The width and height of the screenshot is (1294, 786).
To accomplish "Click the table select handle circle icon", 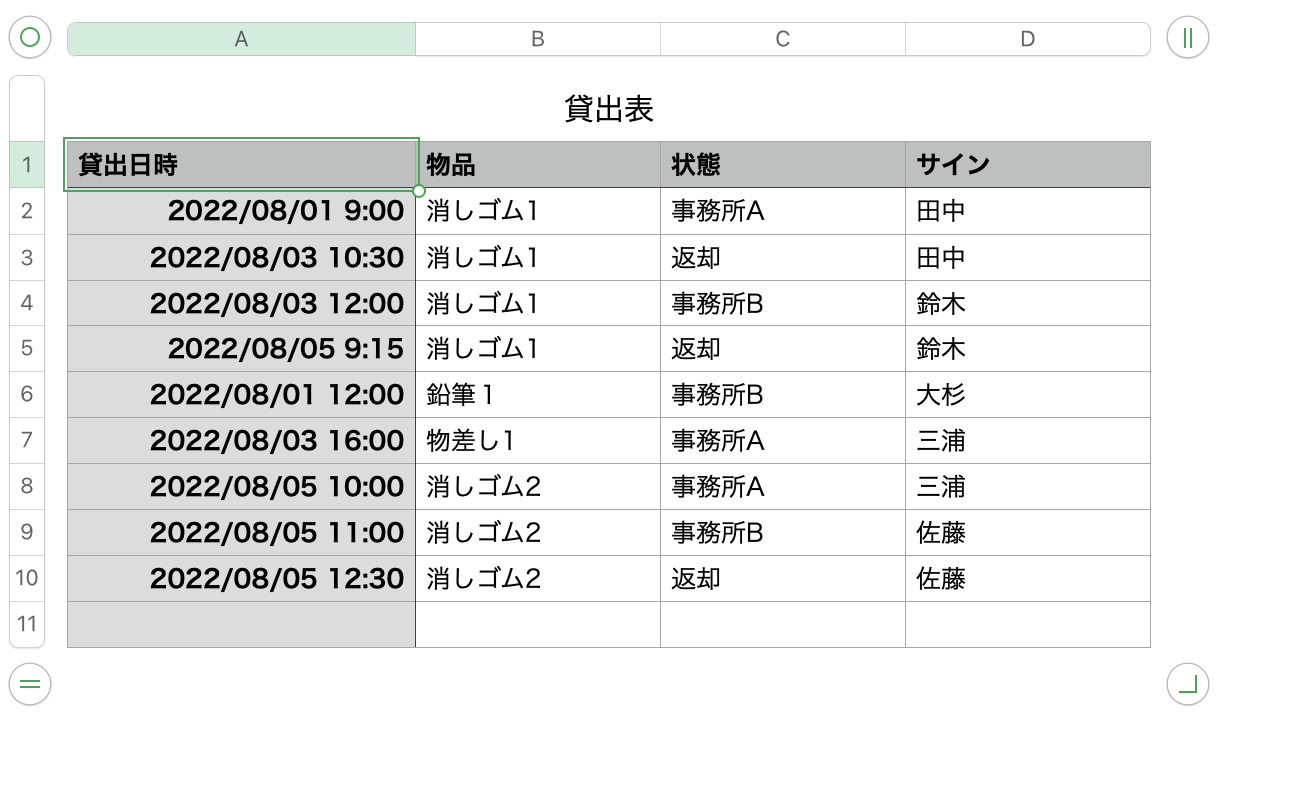I will (x=30, y=38).
